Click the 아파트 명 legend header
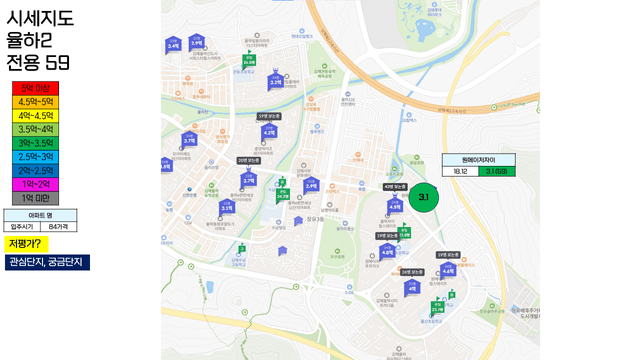 40,216
